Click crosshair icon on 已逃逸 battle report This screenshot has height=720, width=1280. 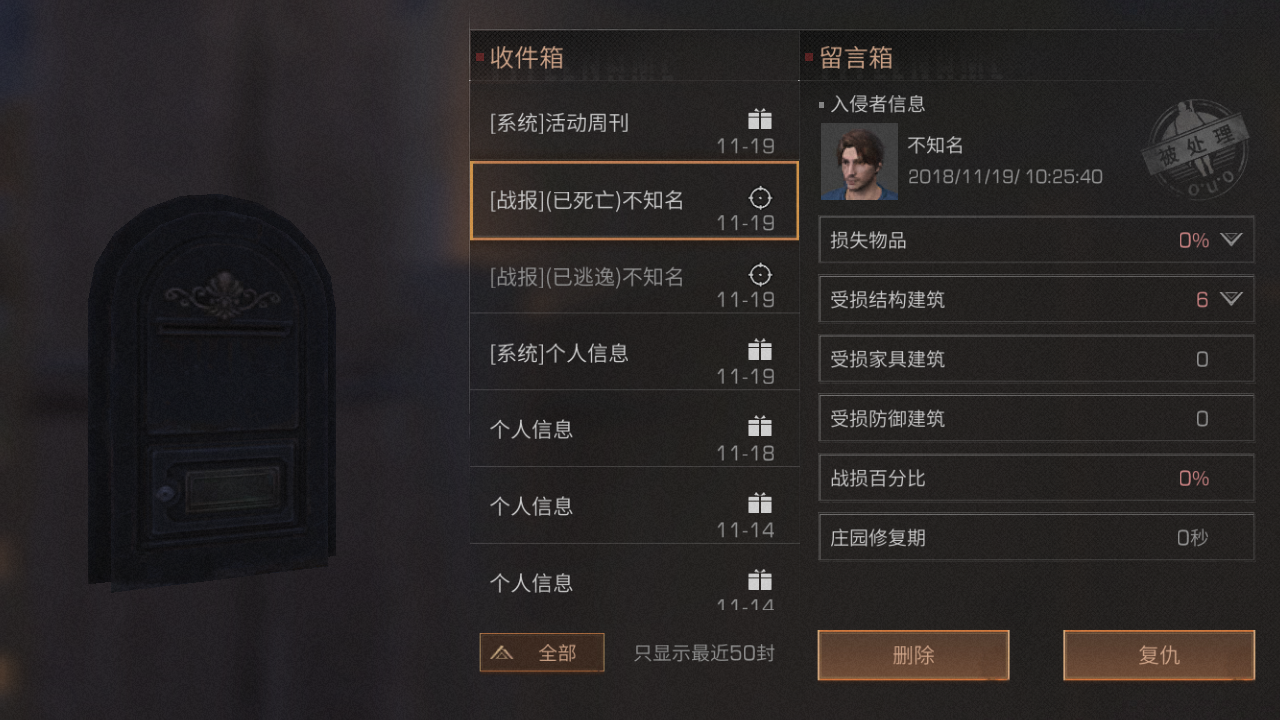click(x=760, y=274)
